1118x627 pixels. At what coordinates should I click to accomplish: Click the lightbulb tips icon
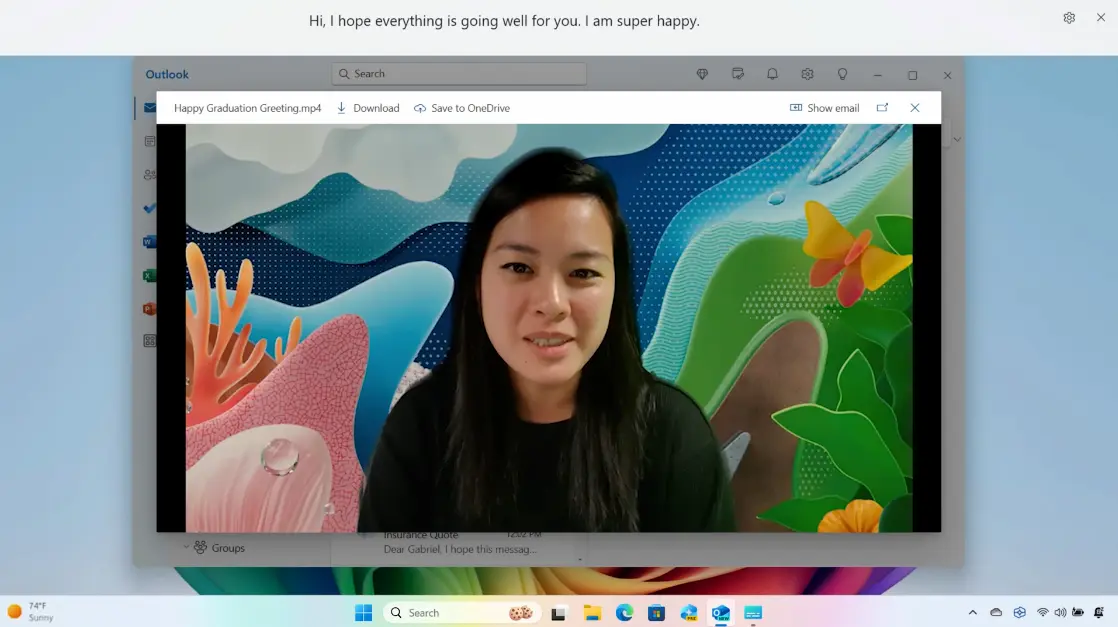[842, 74]
